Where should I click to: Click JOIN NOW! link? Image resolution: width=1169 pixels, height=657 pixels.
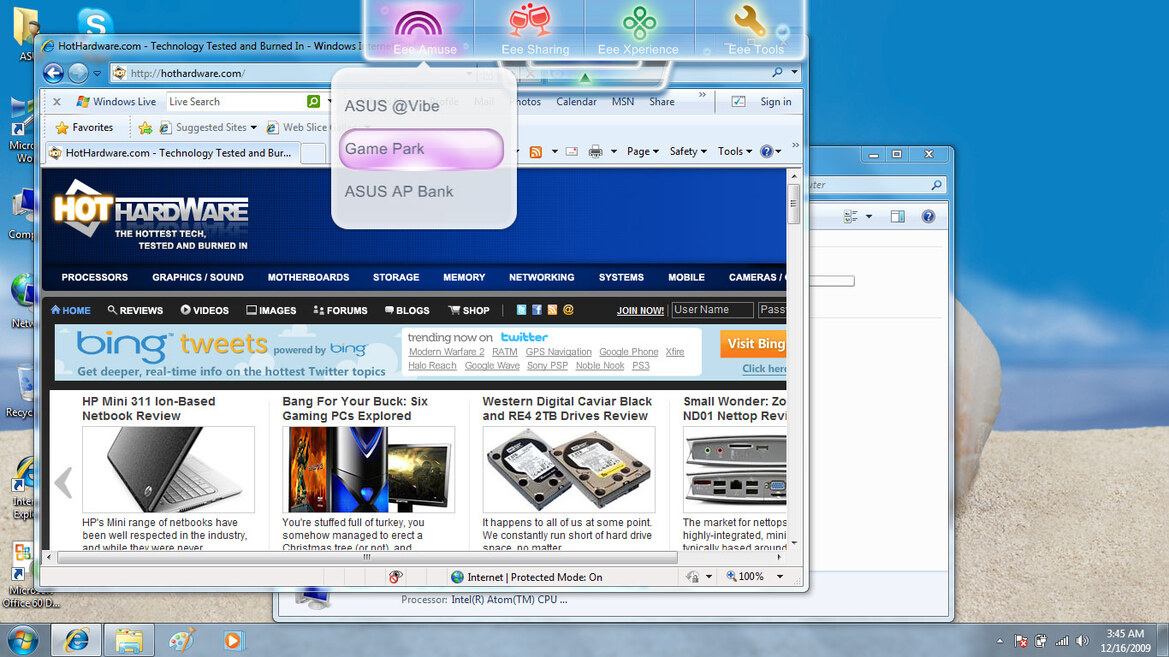pyautogui.click(x=640, y=311)
